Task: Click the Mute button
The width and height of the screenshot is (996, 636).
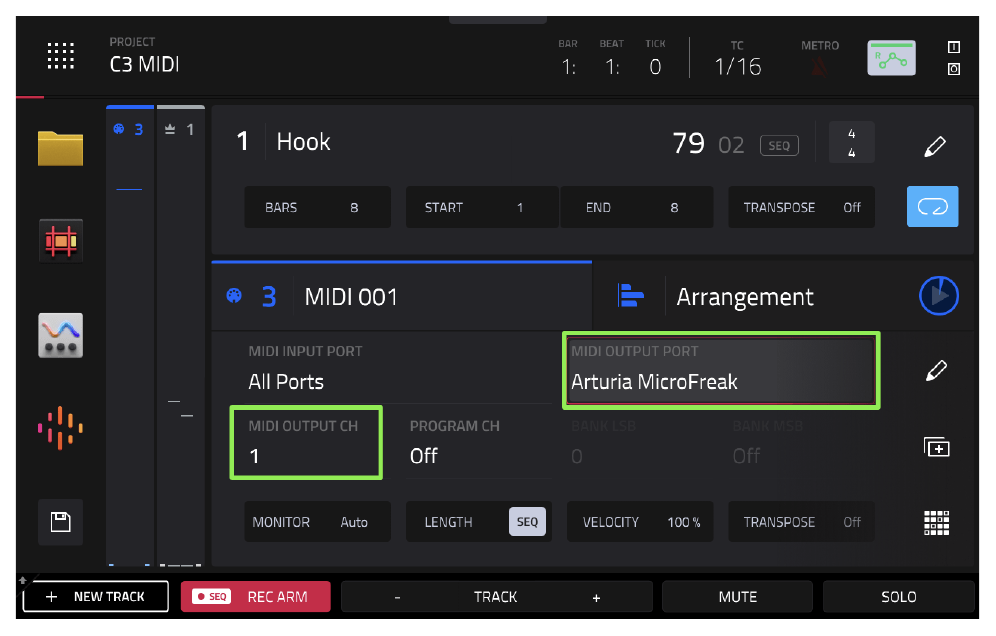Action: (737, 597)
